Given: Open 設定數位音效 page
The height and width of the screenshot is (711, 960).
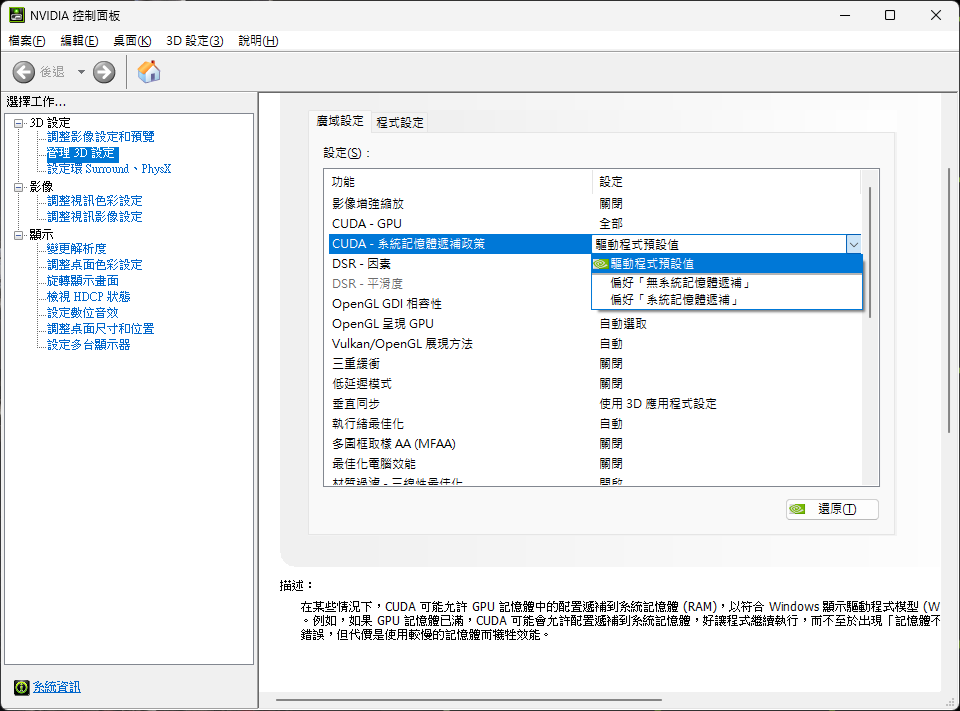Looking at the screenshot, I should click(x=83, y=313).
